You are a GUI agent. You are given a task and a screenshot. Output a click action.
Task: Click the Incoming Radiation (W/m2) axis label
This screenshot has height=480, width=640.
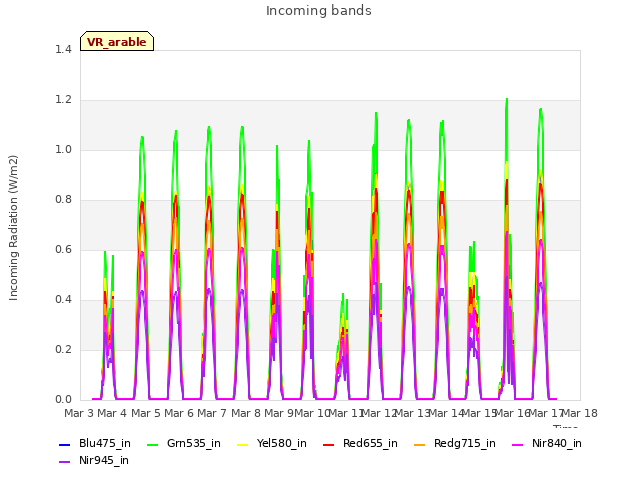13,228
